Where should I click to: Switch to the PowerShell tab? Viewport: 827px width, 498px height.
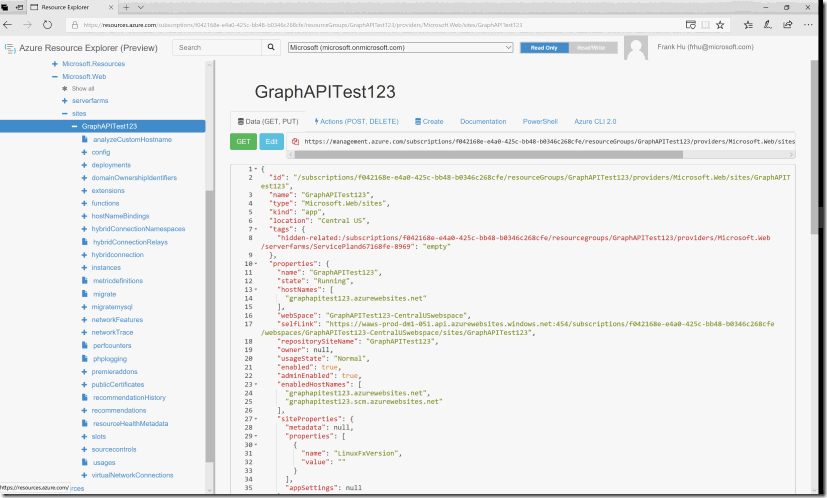540,121
